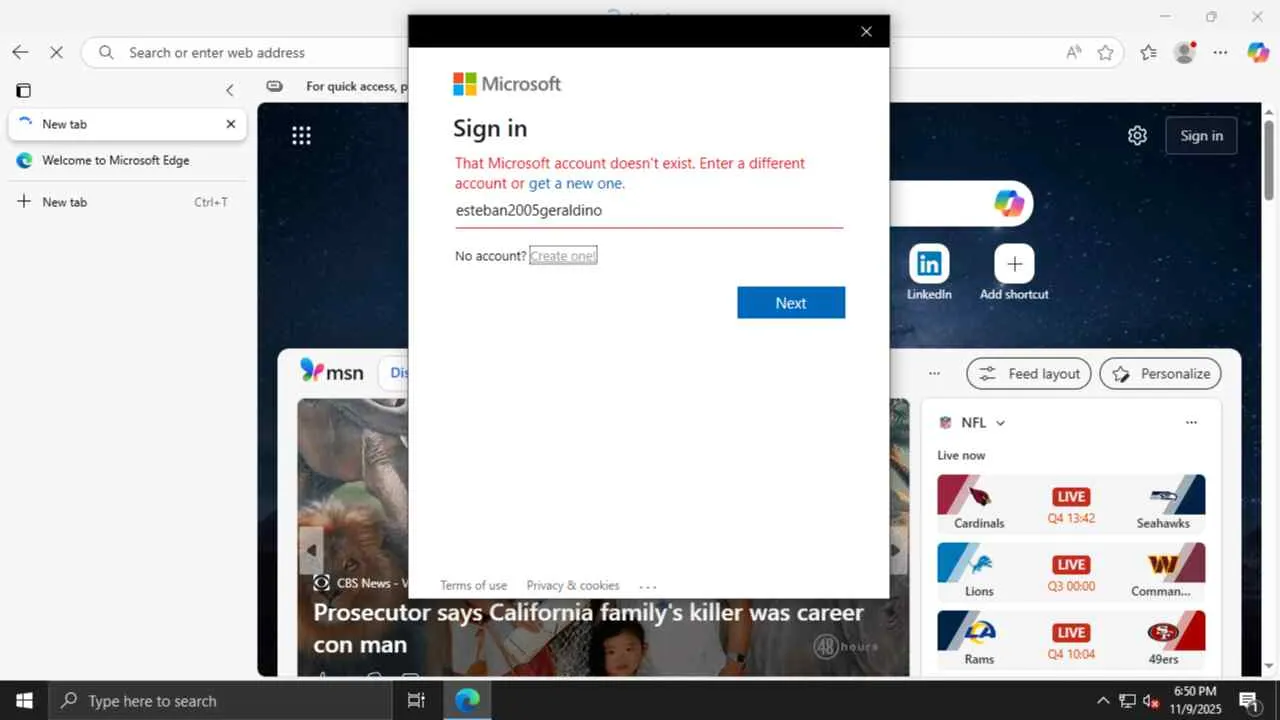Click the Commanders team logo
1280x720 pixels.
(x=1163, y=564)
